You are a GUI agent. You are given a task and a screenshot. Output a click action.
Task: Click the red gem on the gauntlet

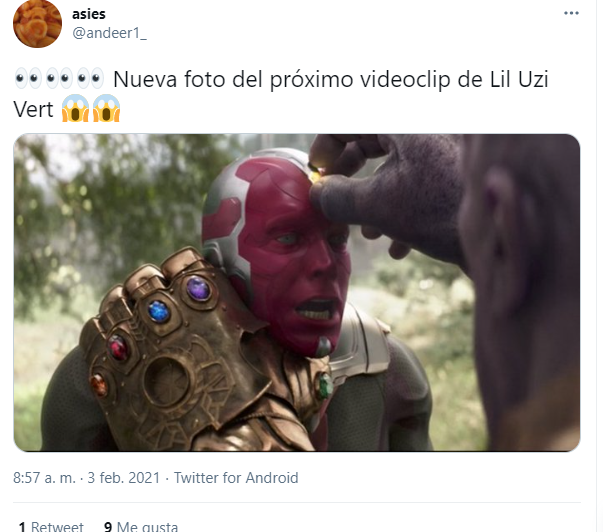(x=118, y=347)
